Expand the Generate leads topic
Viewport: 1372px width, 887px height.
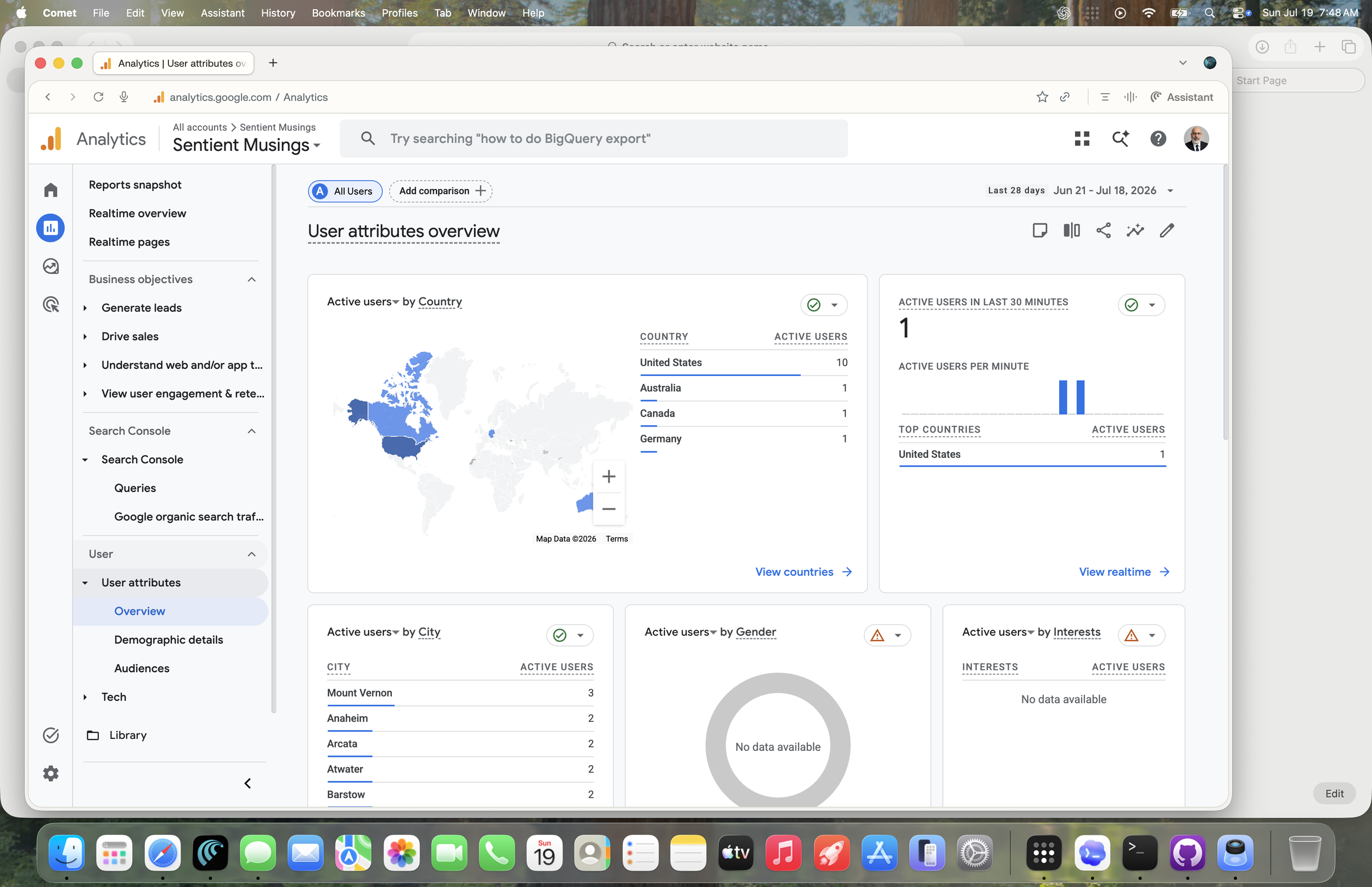pos(85,308)
